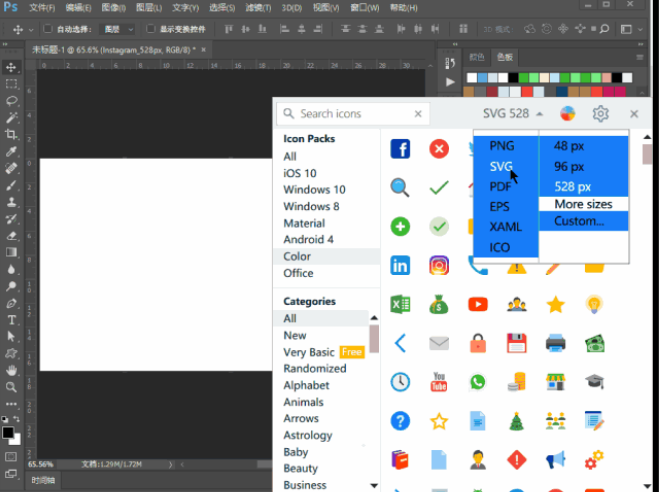Select the Move tool in the toolbar
659x492 pixels.
tap(12, 66)
